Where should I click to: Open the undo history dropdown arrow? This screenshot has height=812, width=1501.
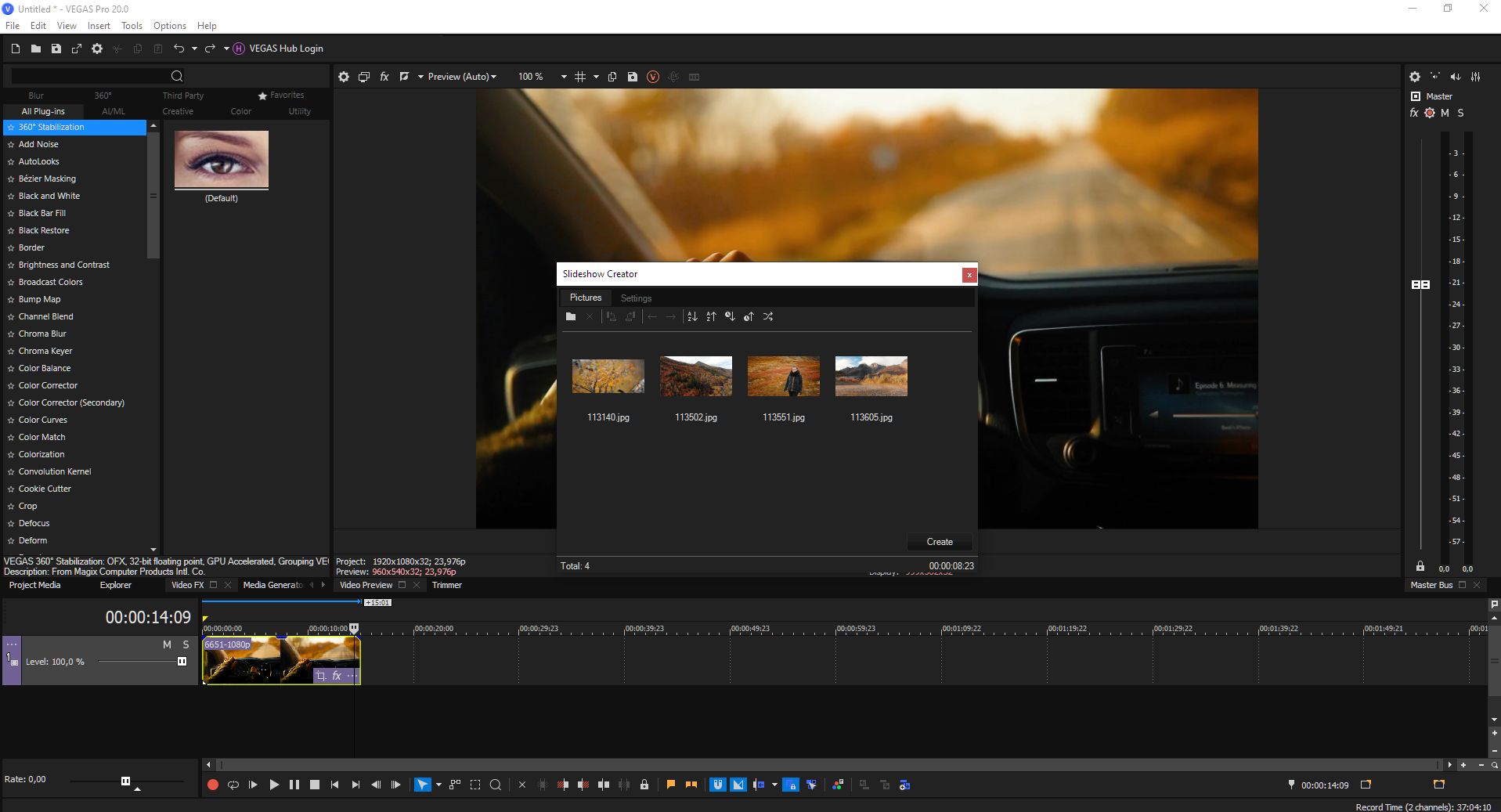point(194,49)
